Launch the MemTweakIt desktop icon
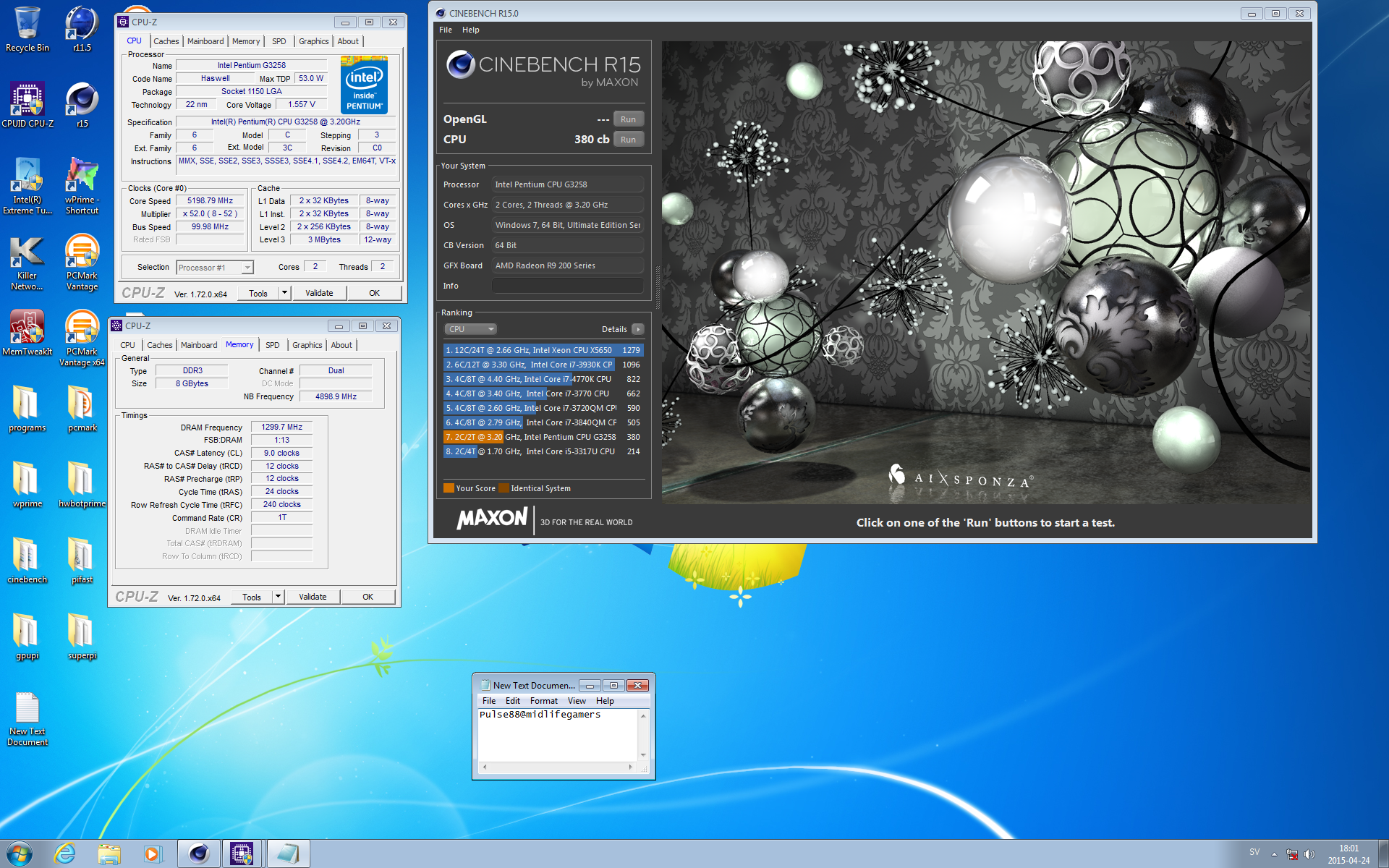The width and height of the screenshot is (1389, 868). (x=27, y=333)
